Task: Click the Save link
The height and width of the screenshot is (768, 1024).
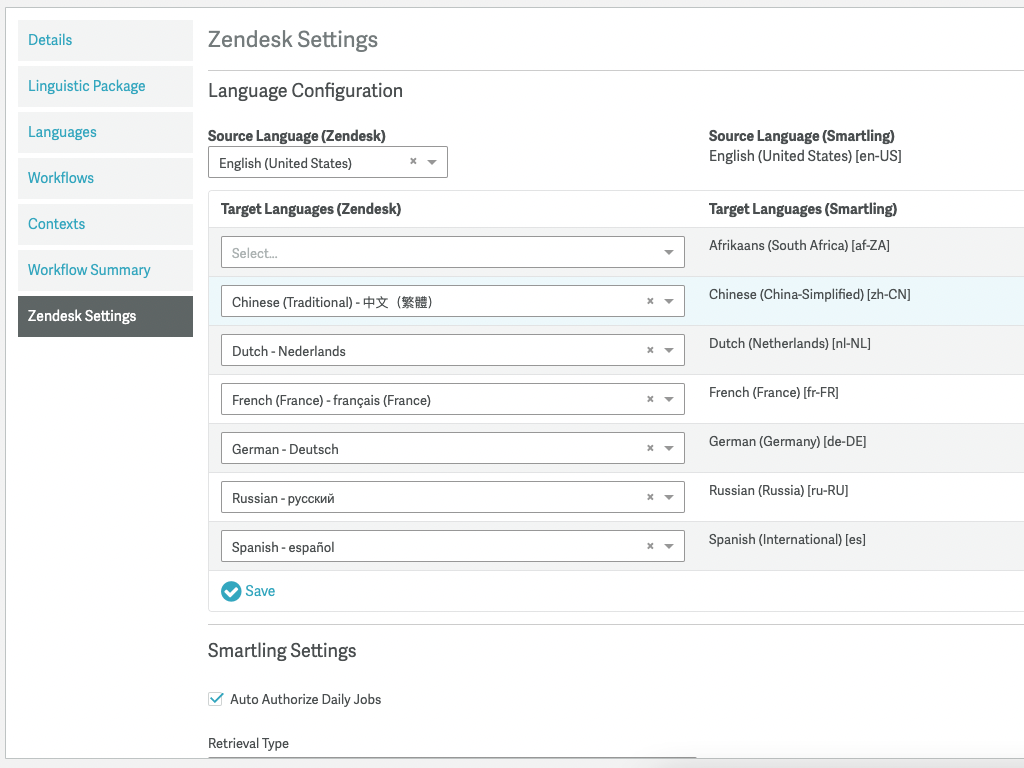Action: tap(258, 591)
